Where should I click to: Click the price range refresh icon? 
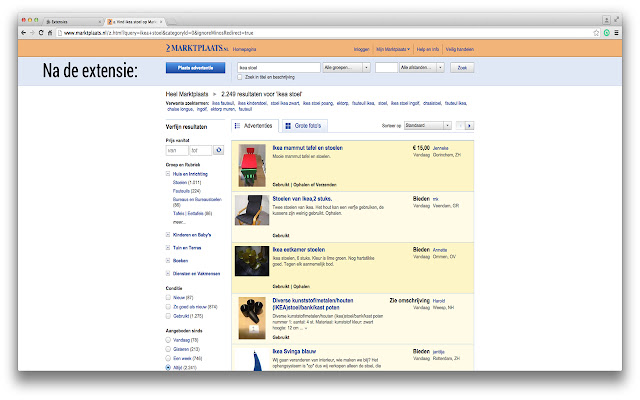click(x=219, y=150)
